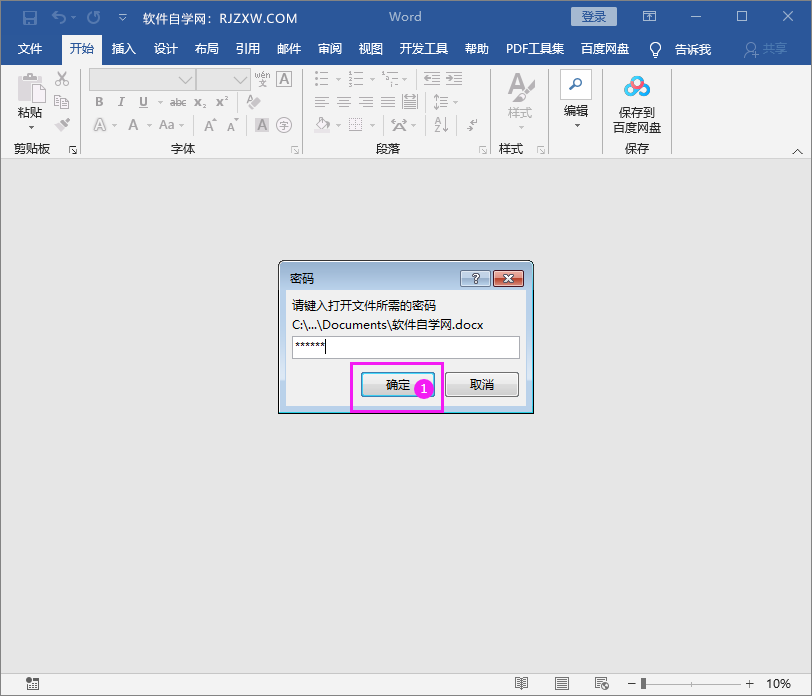The height and width of the screenshot is (696, 812).
Task: Switch to the 插入 (Insert) tab
Action: click(123, 48)
